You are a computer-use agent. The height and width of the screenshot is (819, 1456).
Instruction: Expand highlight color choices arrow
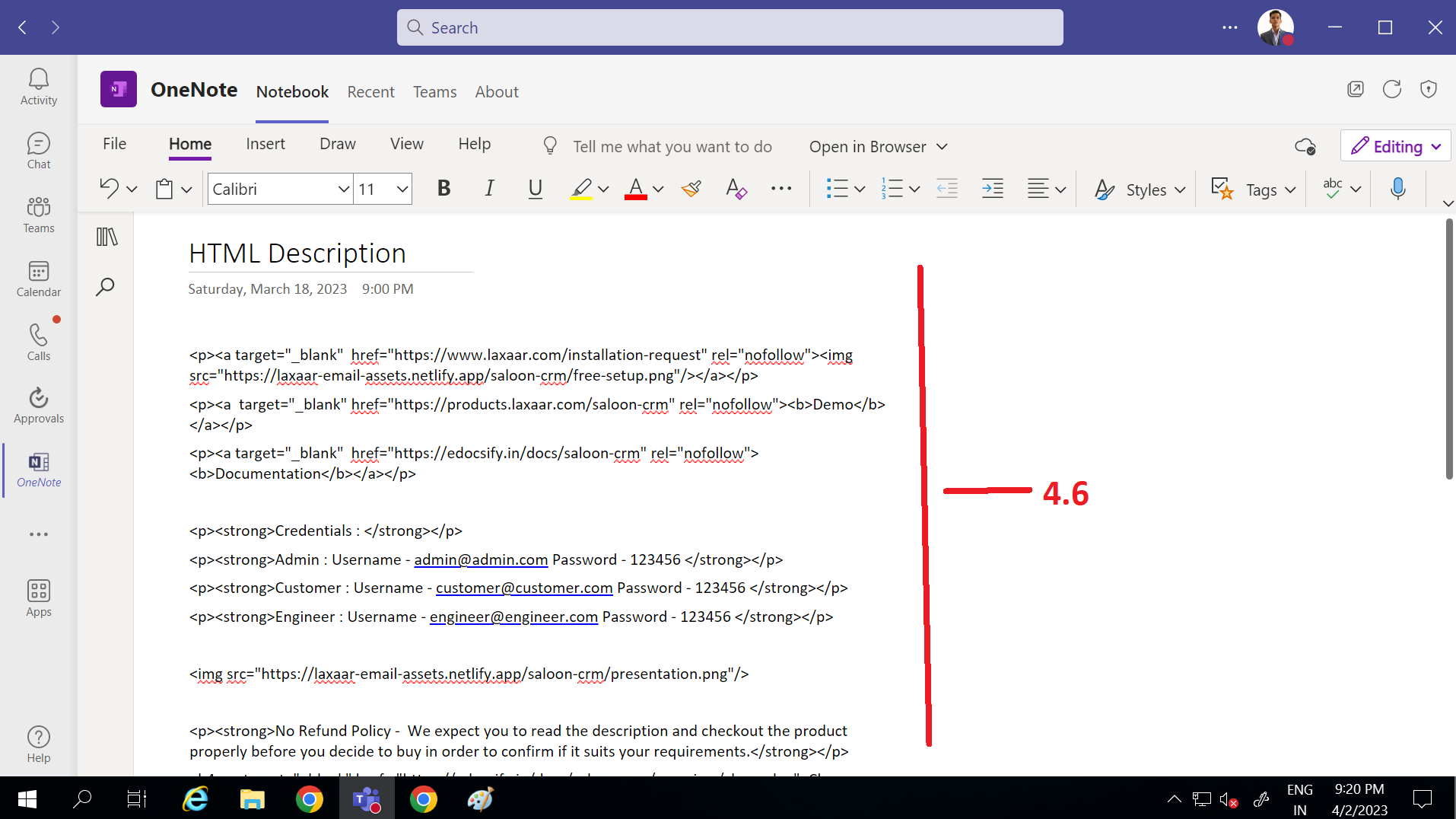(x=603, y=189)
